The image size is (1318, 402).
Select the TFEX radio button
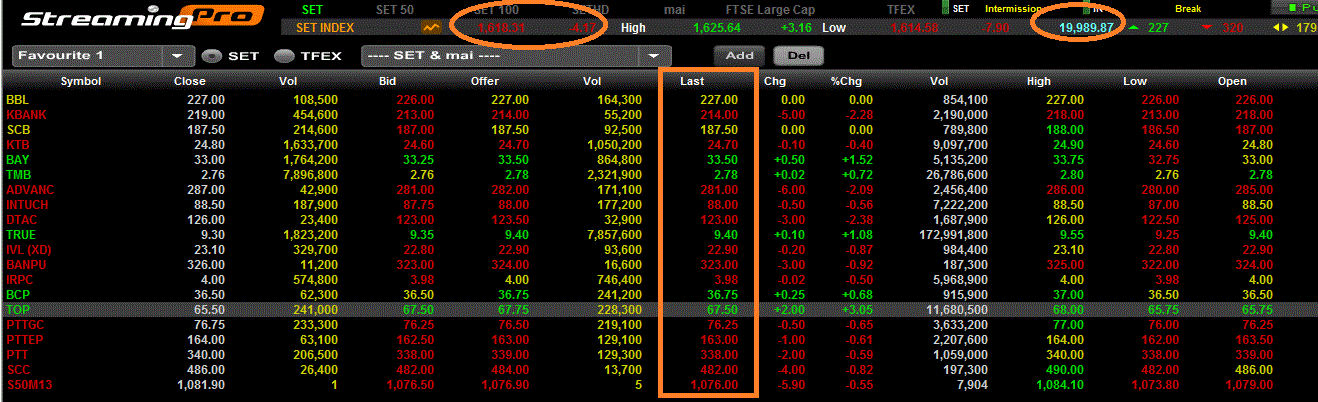pyautogui.click(x=283, y=56)
